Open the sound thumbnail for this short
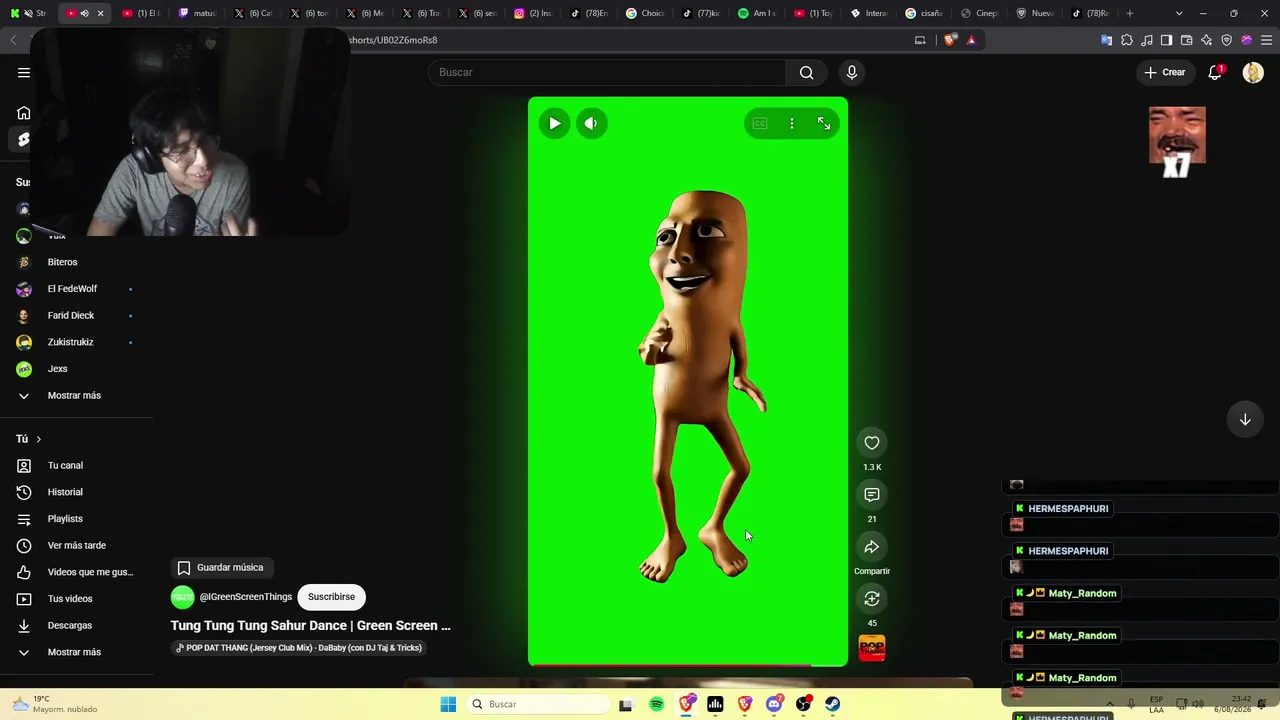Image resolution: width=1280 pixels, height=720 pixels. [x=872, y=649]
